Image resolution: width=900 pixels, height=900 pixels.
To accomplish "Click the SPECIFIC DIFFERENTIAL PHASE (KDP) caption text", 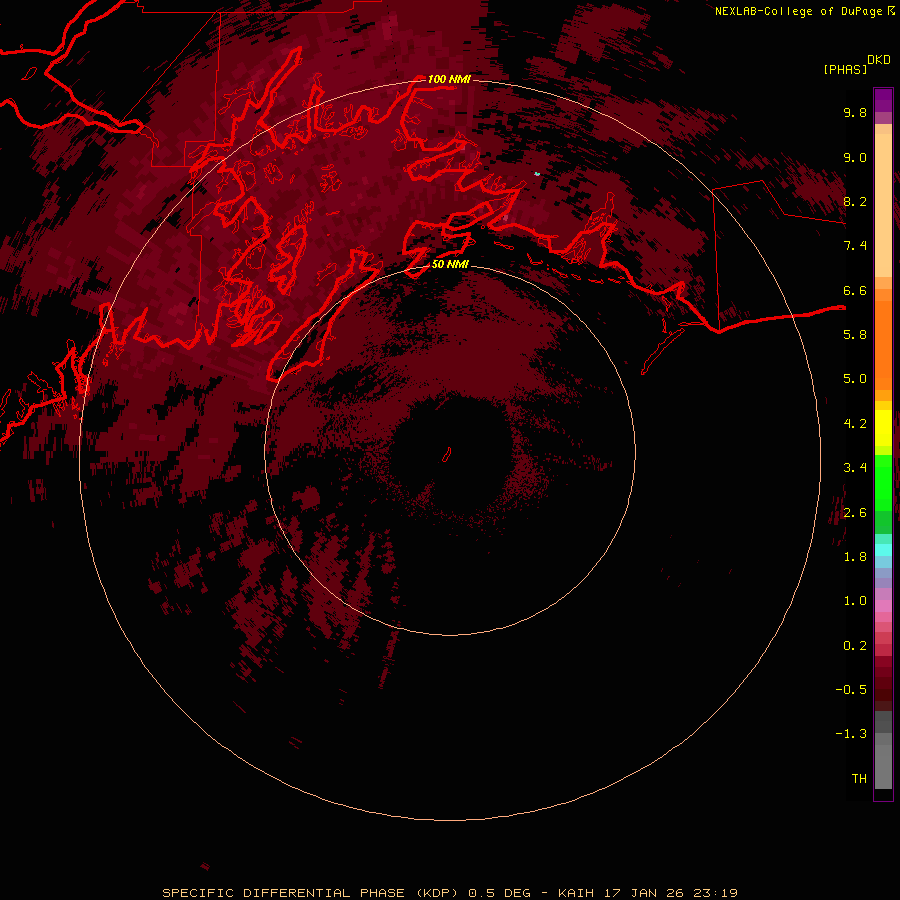I will tap(311, 893).
